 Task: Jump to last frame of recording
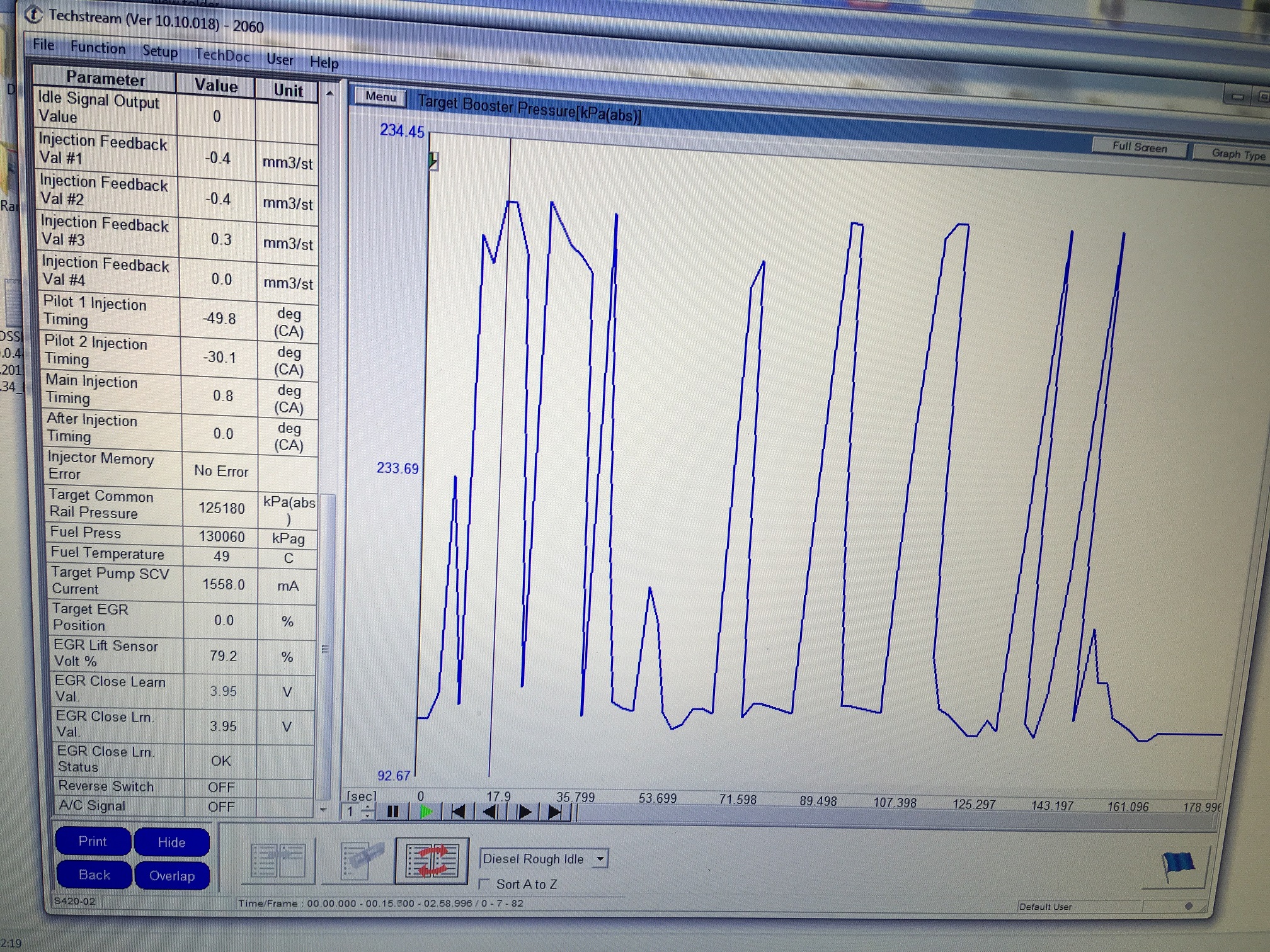tap(555, 813)
